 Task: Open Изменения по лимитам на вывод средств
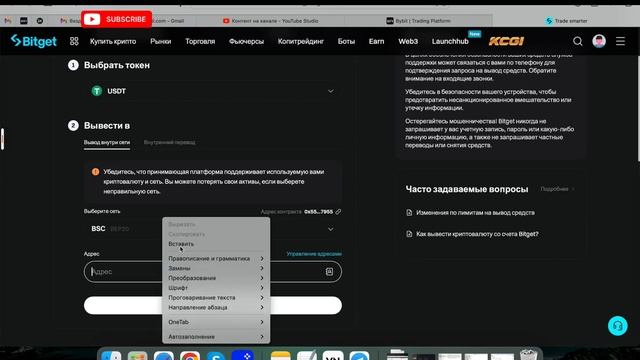[x=475, y=213]
